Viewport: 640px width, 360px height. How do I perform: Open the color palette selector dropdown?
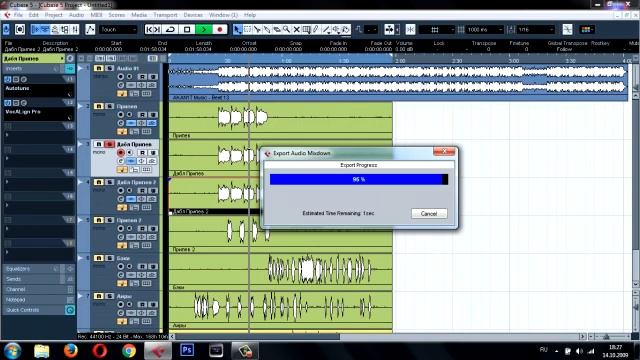pos(587,29)
